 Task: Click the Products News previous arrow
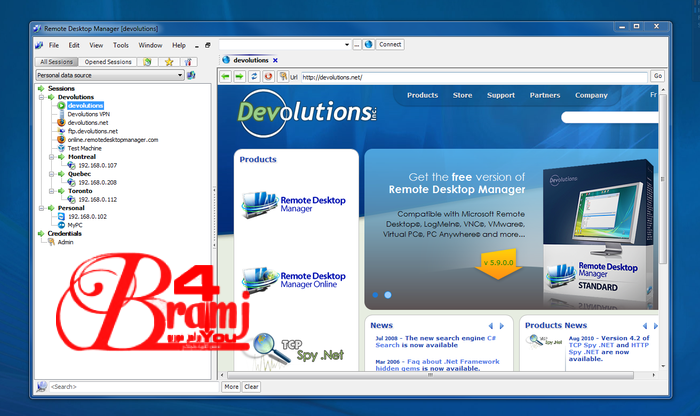click(645, 326)
